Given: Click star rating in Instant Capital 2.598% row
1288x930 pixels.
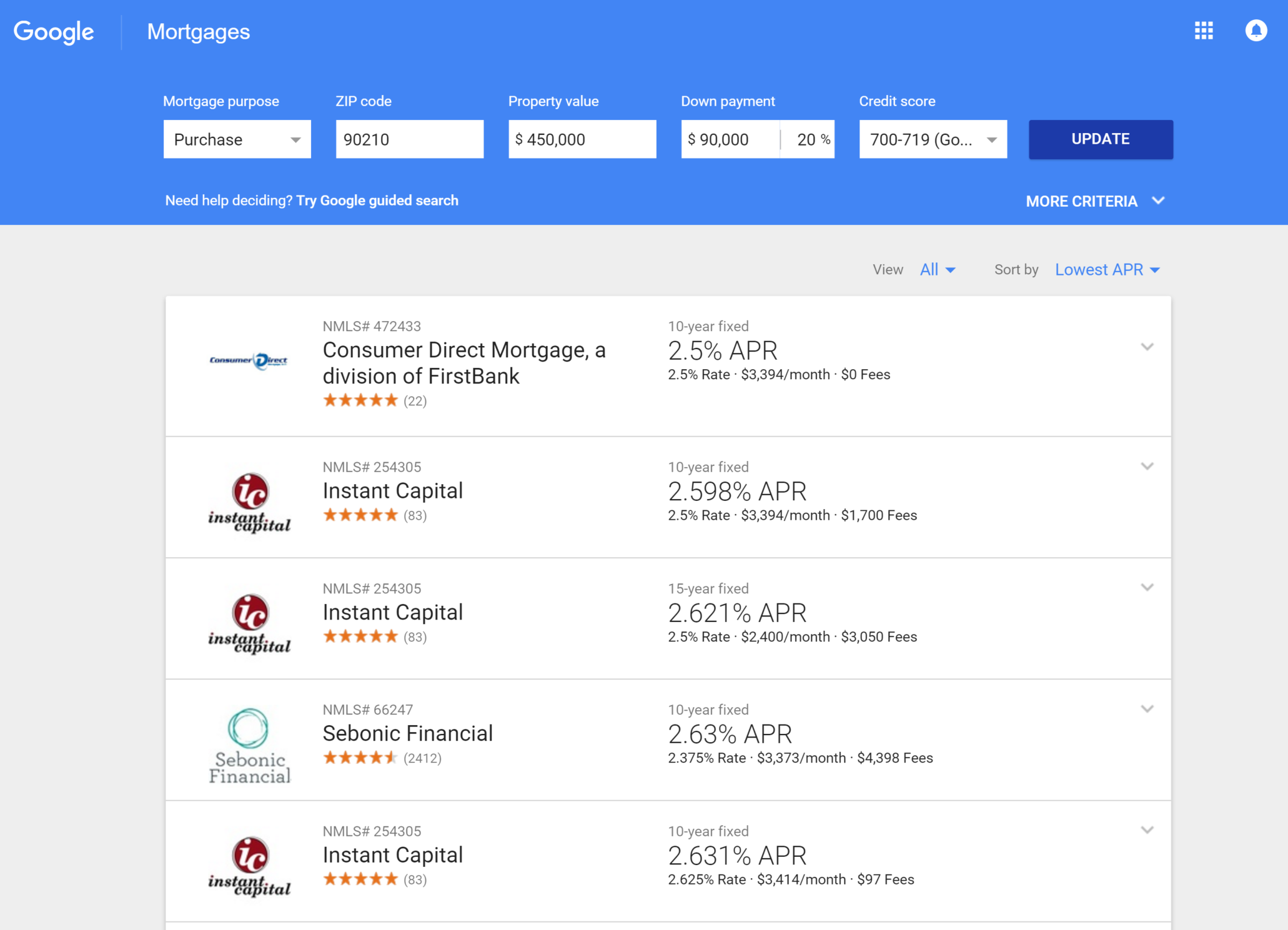Looking at the screenshot, I should click(x=360, y=515).
